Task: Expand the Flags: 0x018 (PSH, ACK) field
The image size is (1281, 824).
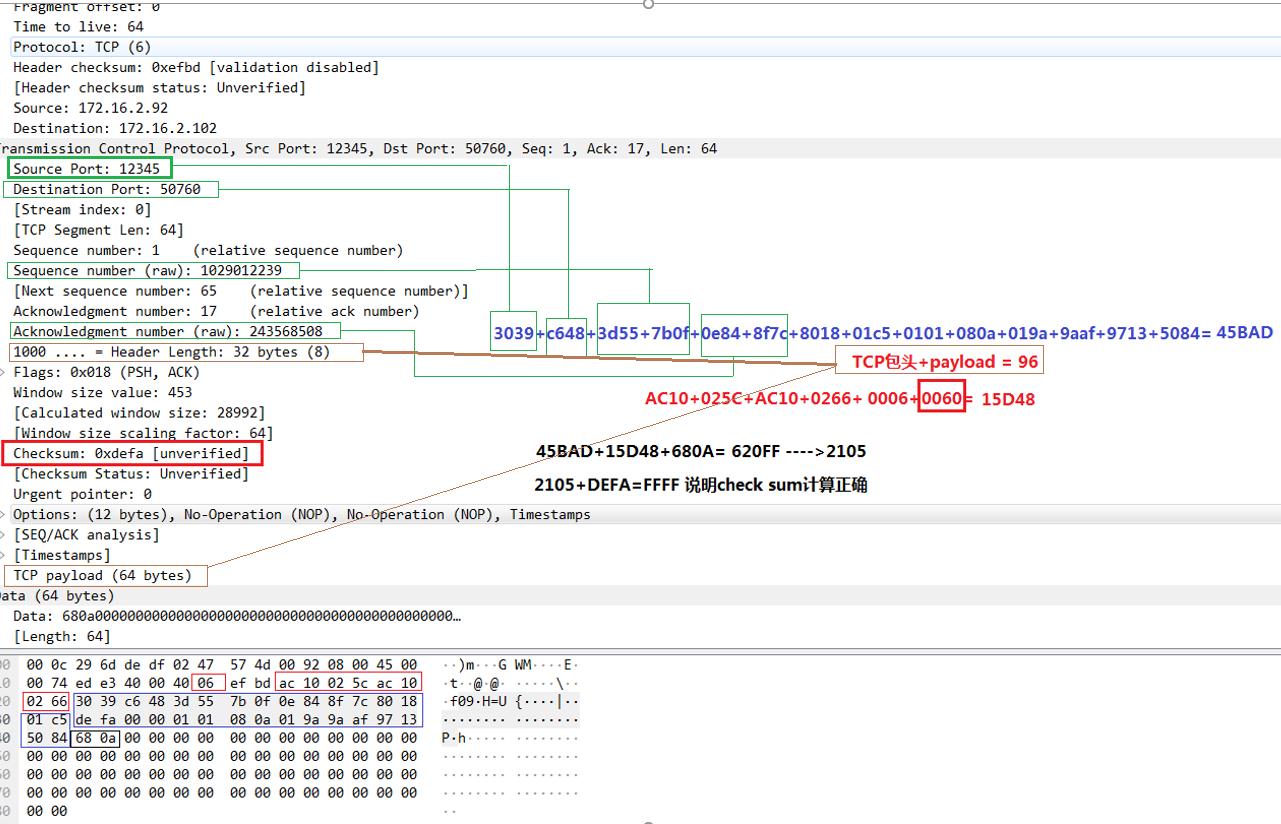Action: tap(4, 372)
